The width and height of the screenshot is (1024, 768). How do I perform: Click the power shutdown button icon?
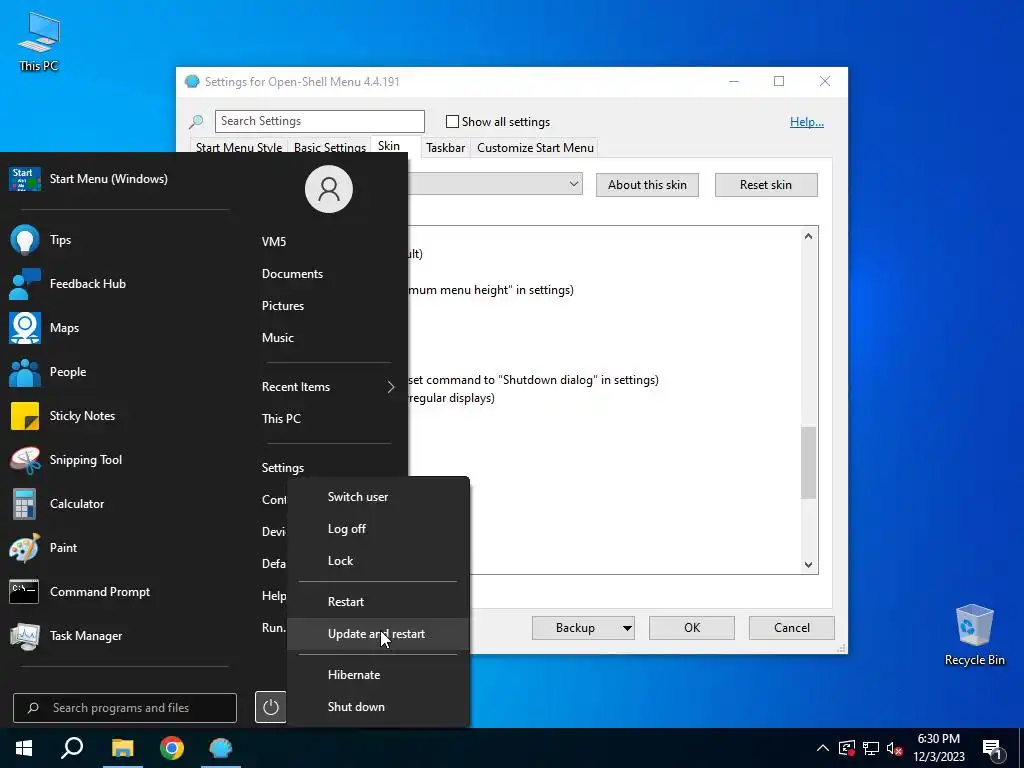tap(270, 707)
